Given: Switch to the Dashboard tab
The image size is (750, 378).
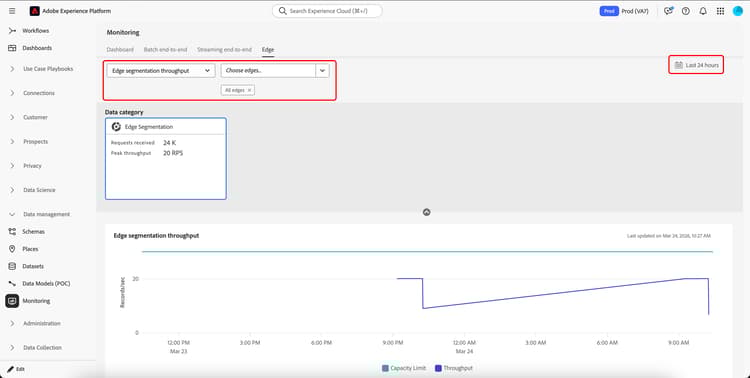Looking at the screenshot, I should [120, 50].
